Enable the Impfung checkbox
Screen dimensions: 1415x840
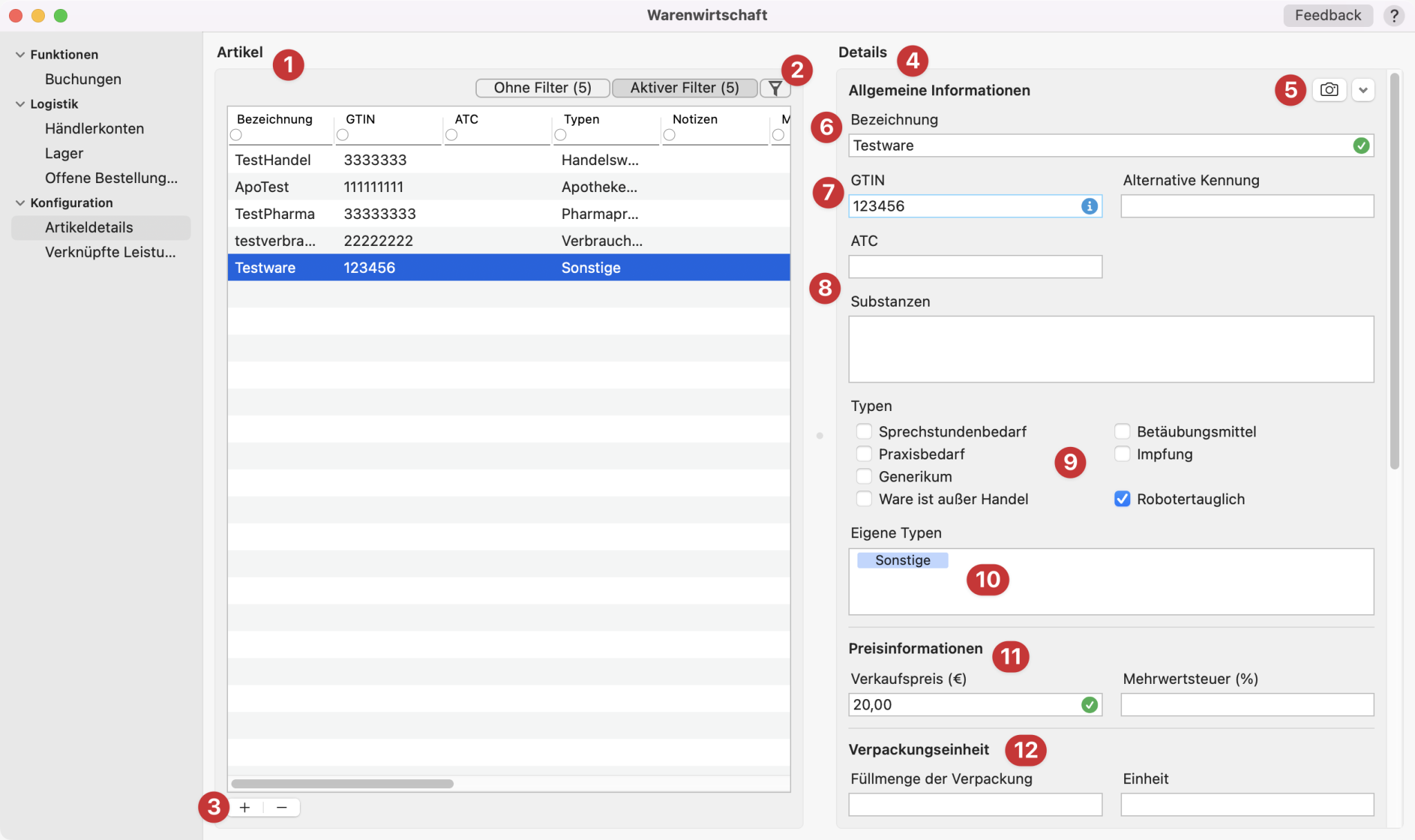click(1122, 454)
